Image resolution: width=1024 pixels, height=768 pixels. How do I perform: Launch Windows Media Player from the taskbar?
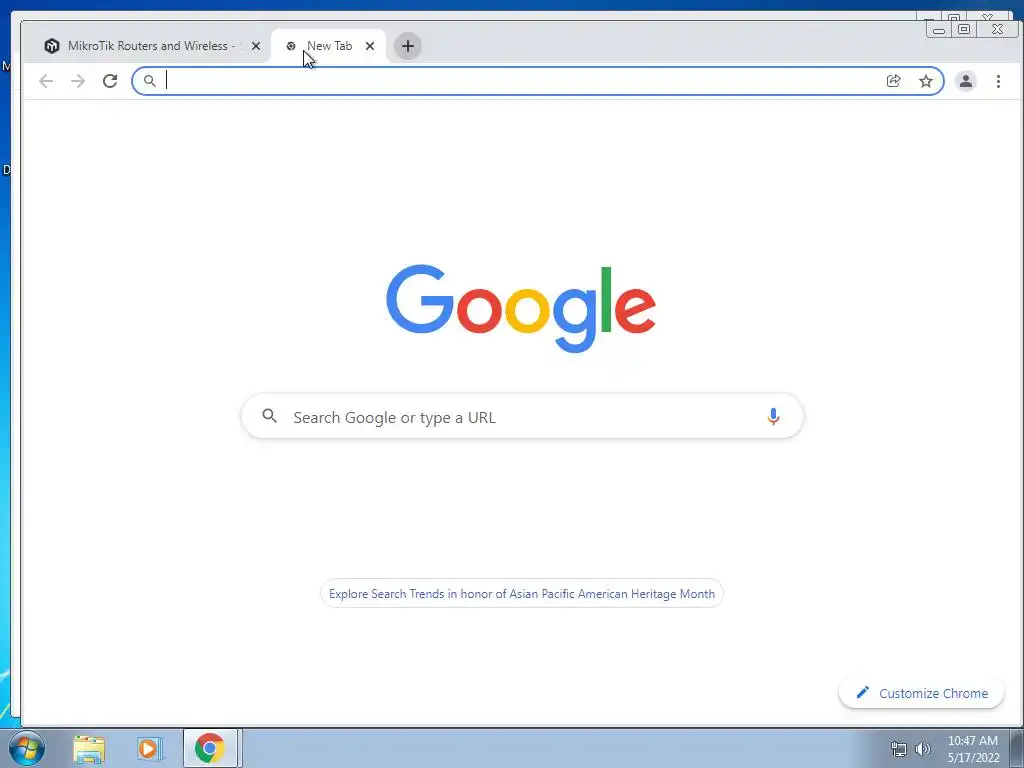point(150,749)
